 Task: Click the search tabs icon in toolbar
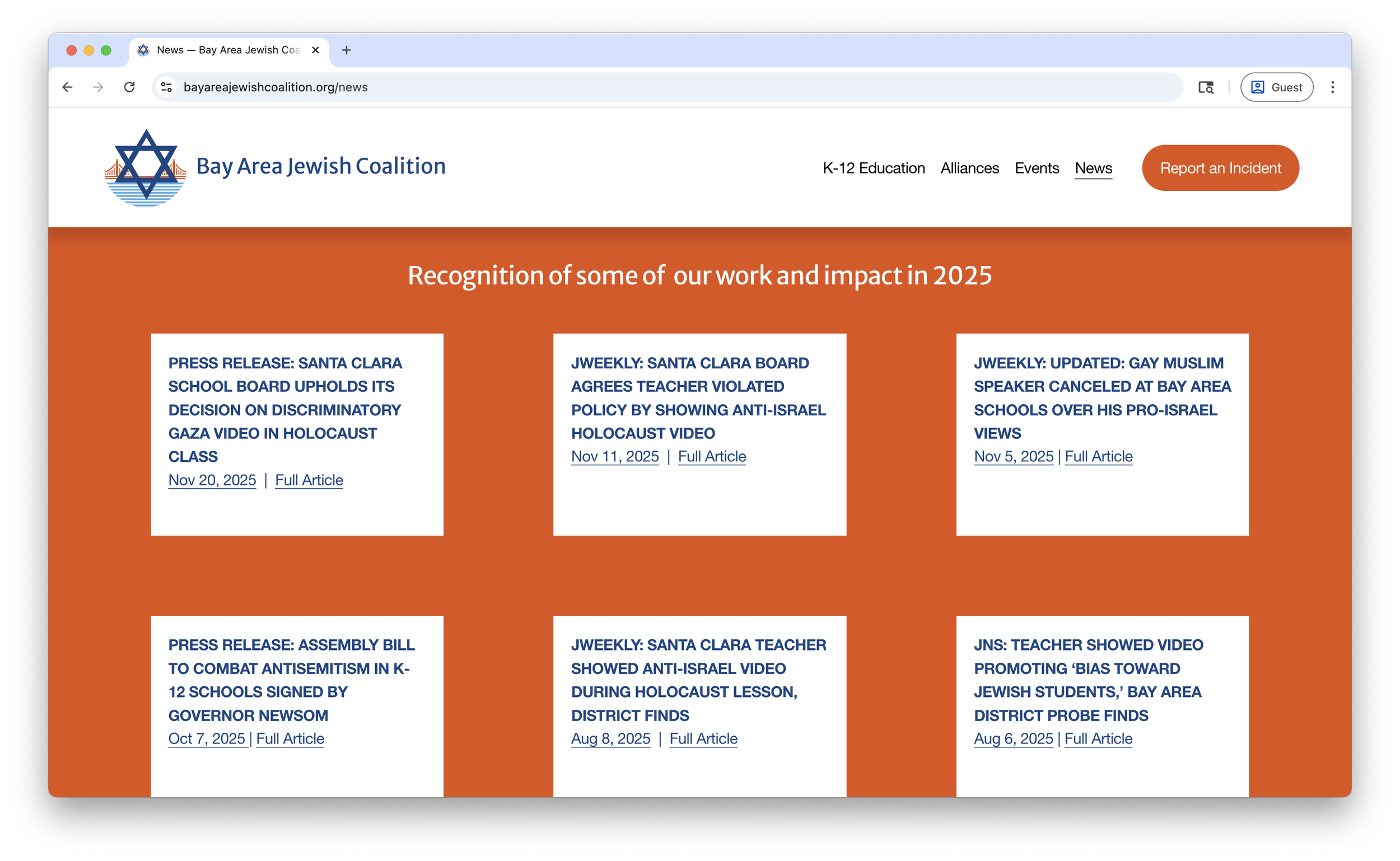[1205, 87]
